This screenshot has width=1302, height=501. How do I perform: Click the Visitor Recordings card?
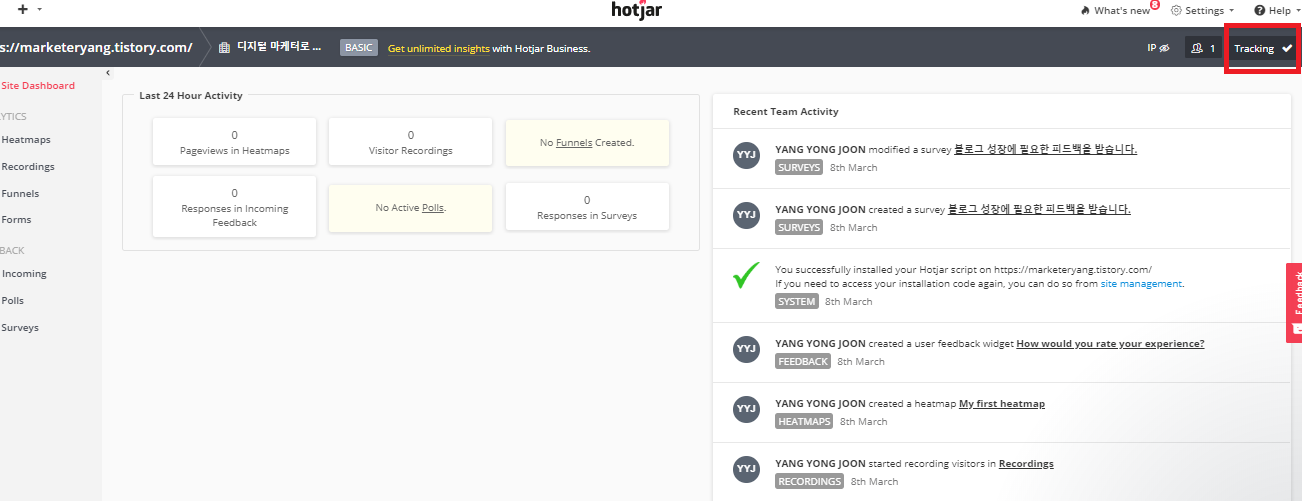pos(410,141)
